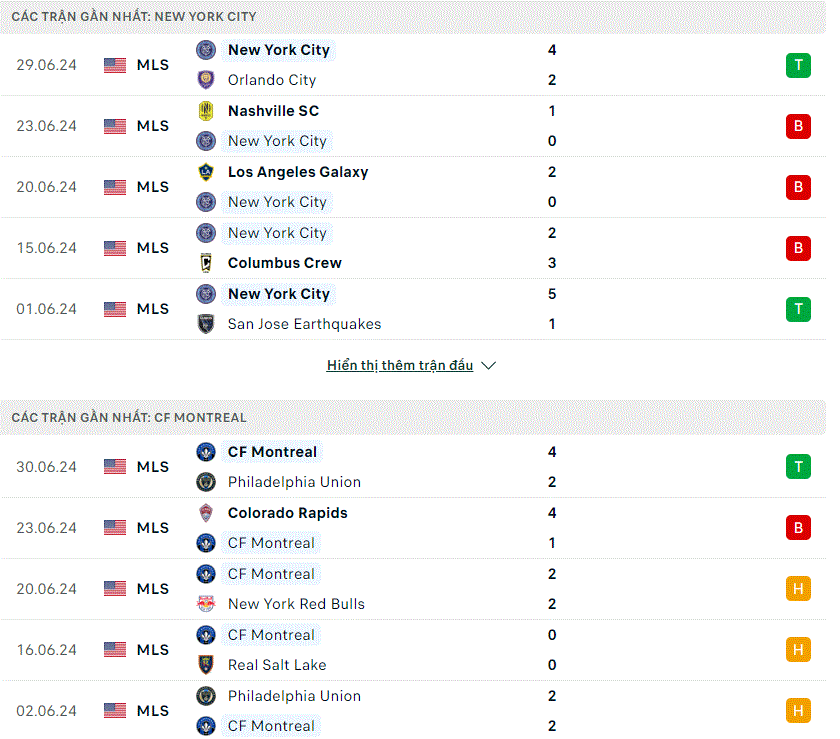The height and width of the screenshot is (739, 840).
Task: Click the red B badge for the Nashville SC match
Action: coord(798,126)
